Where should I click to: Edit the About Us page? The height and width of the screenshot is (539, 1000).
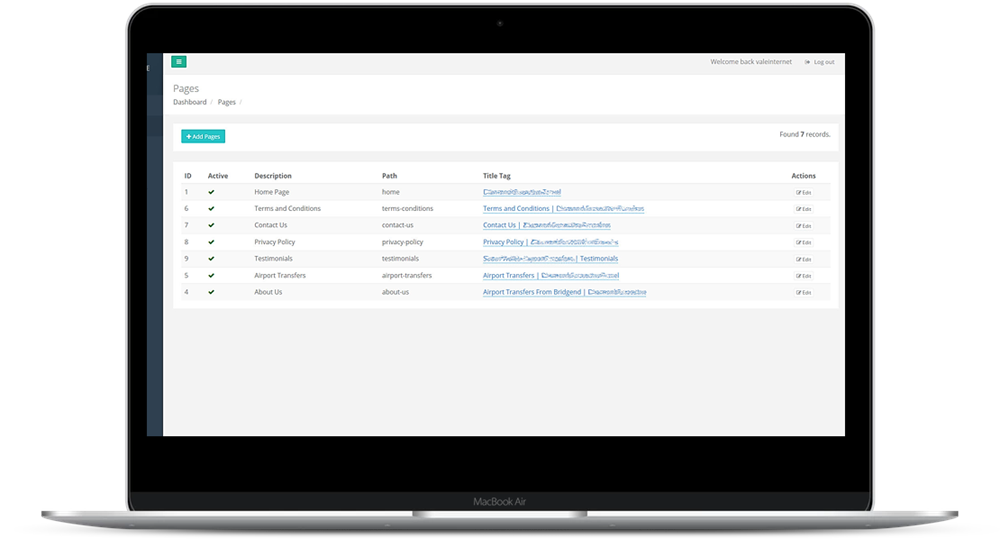[x=803, y=292]
